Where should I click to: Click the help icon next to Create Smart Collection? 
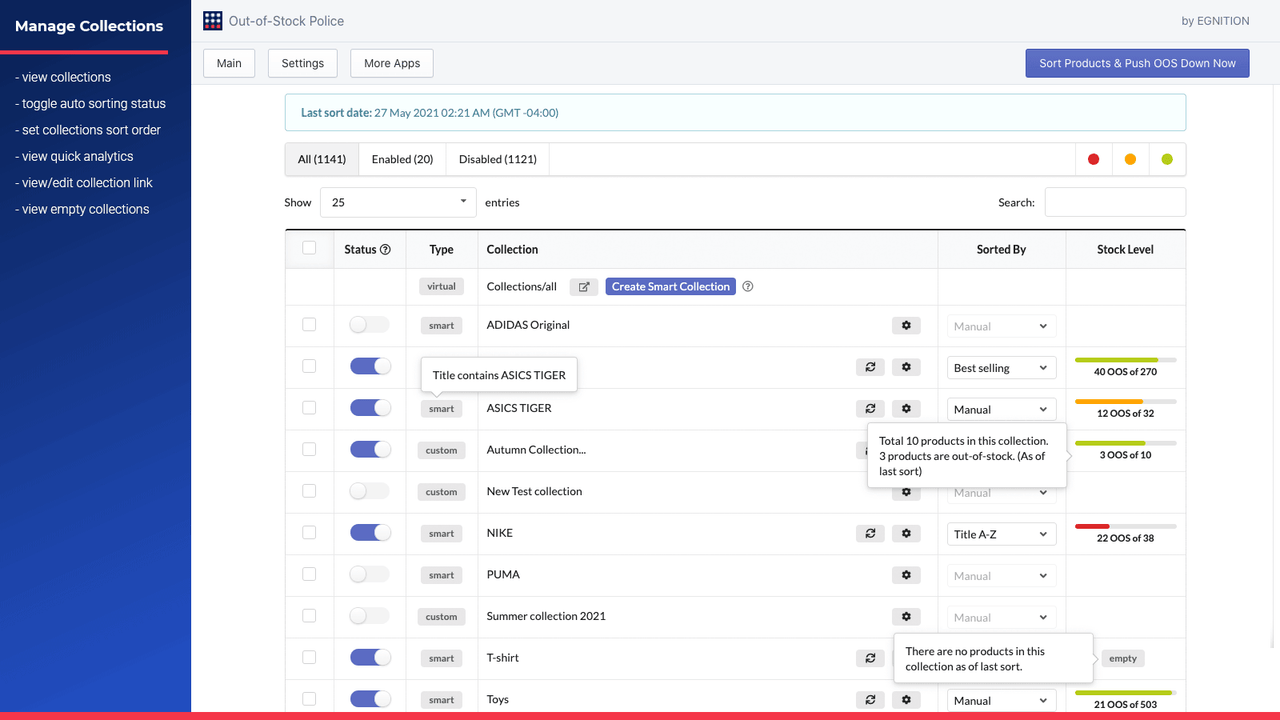click(747, 286)
